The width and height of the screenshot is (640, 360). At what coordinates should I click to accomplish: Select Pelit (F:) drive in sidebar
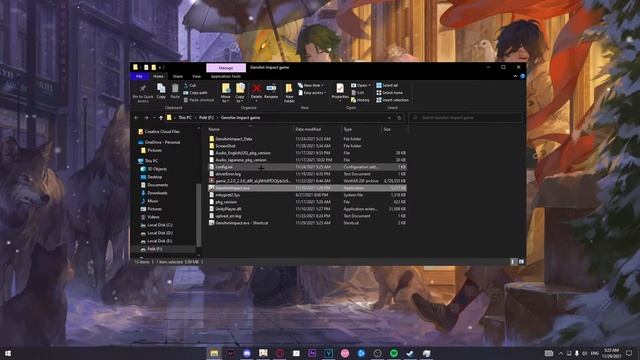tap(151, 249)
